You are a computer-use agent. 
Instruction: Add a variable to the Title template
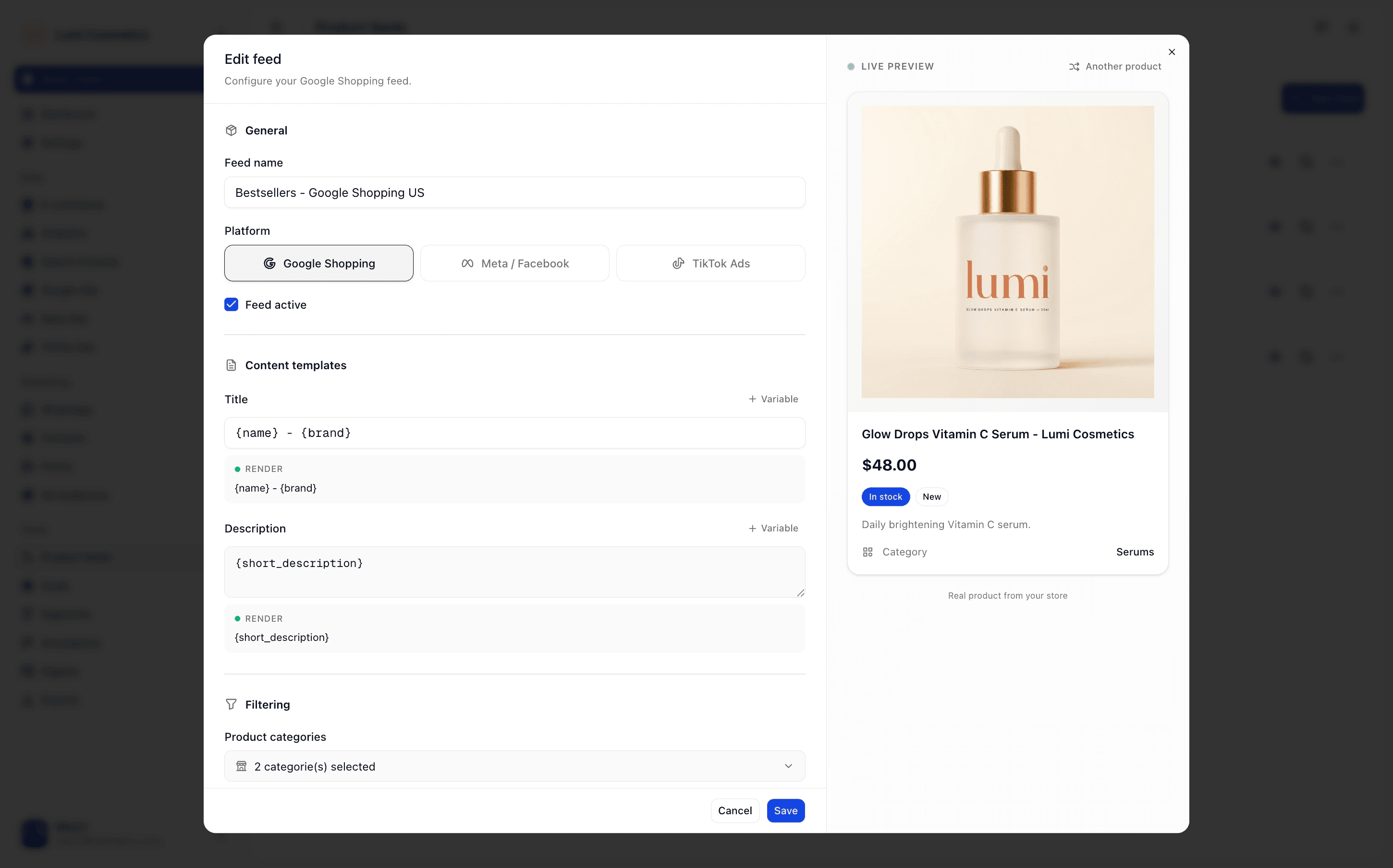[x=773, y=399]
